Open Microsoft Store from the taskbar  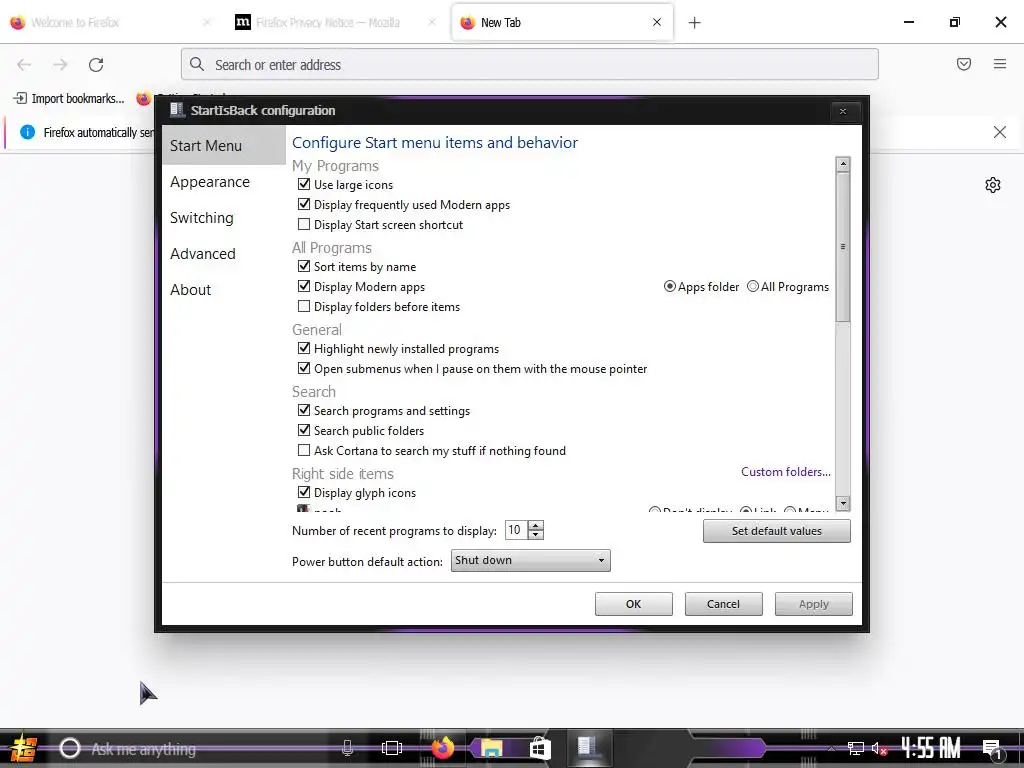pyautogui.click(x=540, y=748)
